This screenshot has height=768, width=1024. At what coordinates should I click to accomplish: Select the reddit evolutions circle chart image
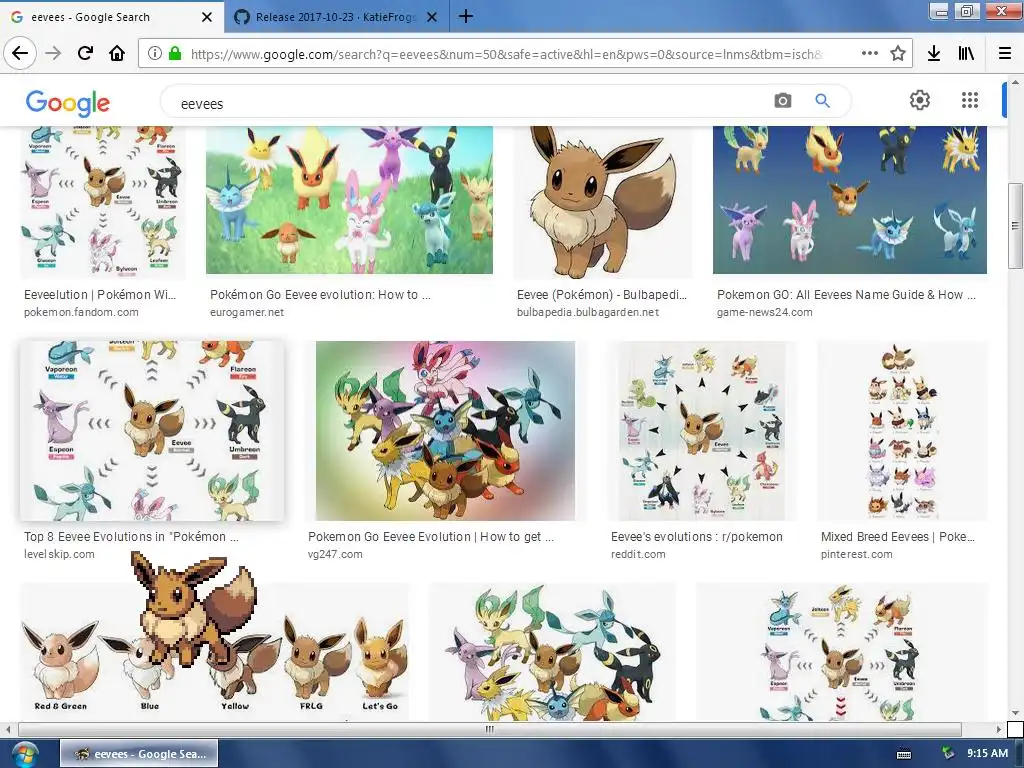point(702,430)
